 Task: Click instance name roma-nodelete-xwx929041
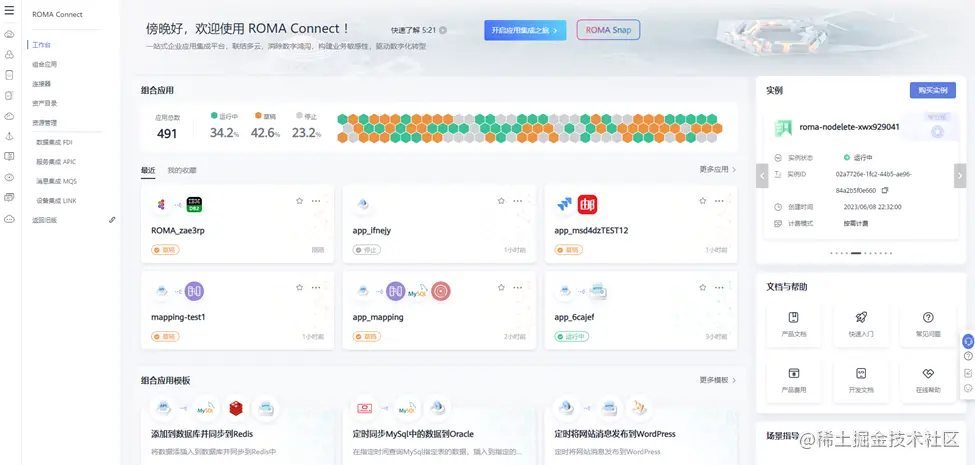point(849,127)
